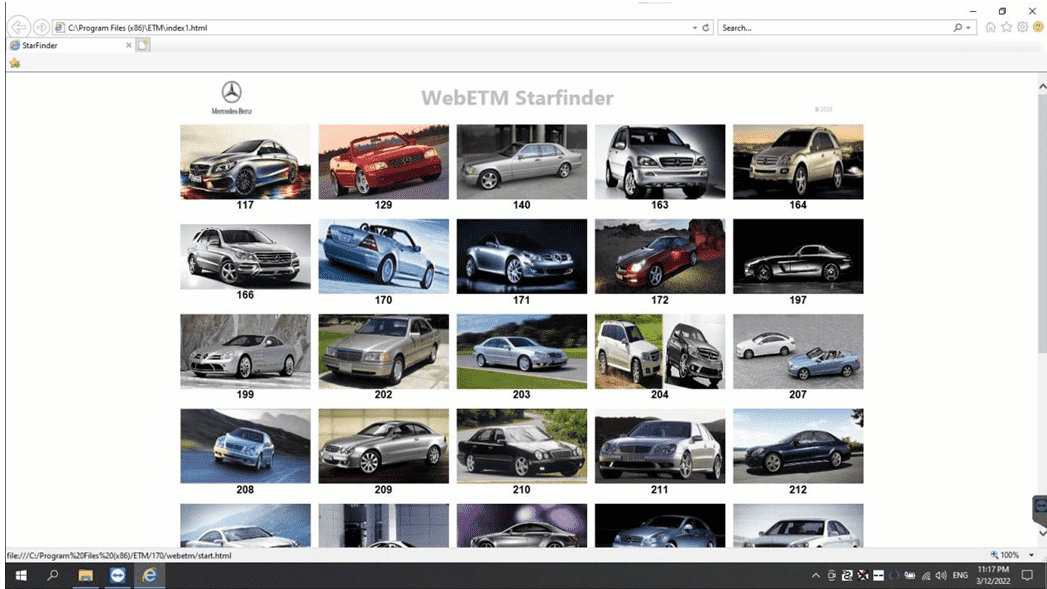Open the volume speaker icon in tray
This screenshot has height=589, width=1047.
[941, 575]
